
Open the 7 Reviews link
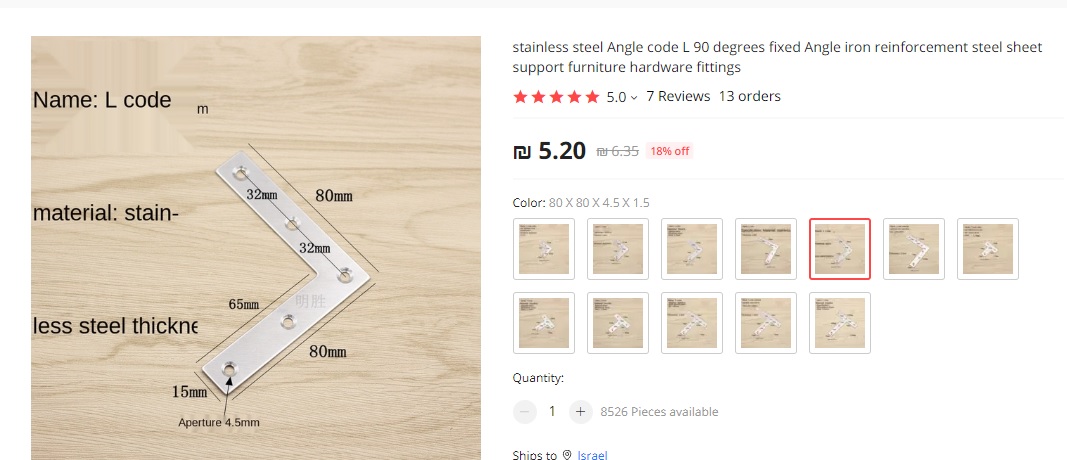tap(678, 97)
